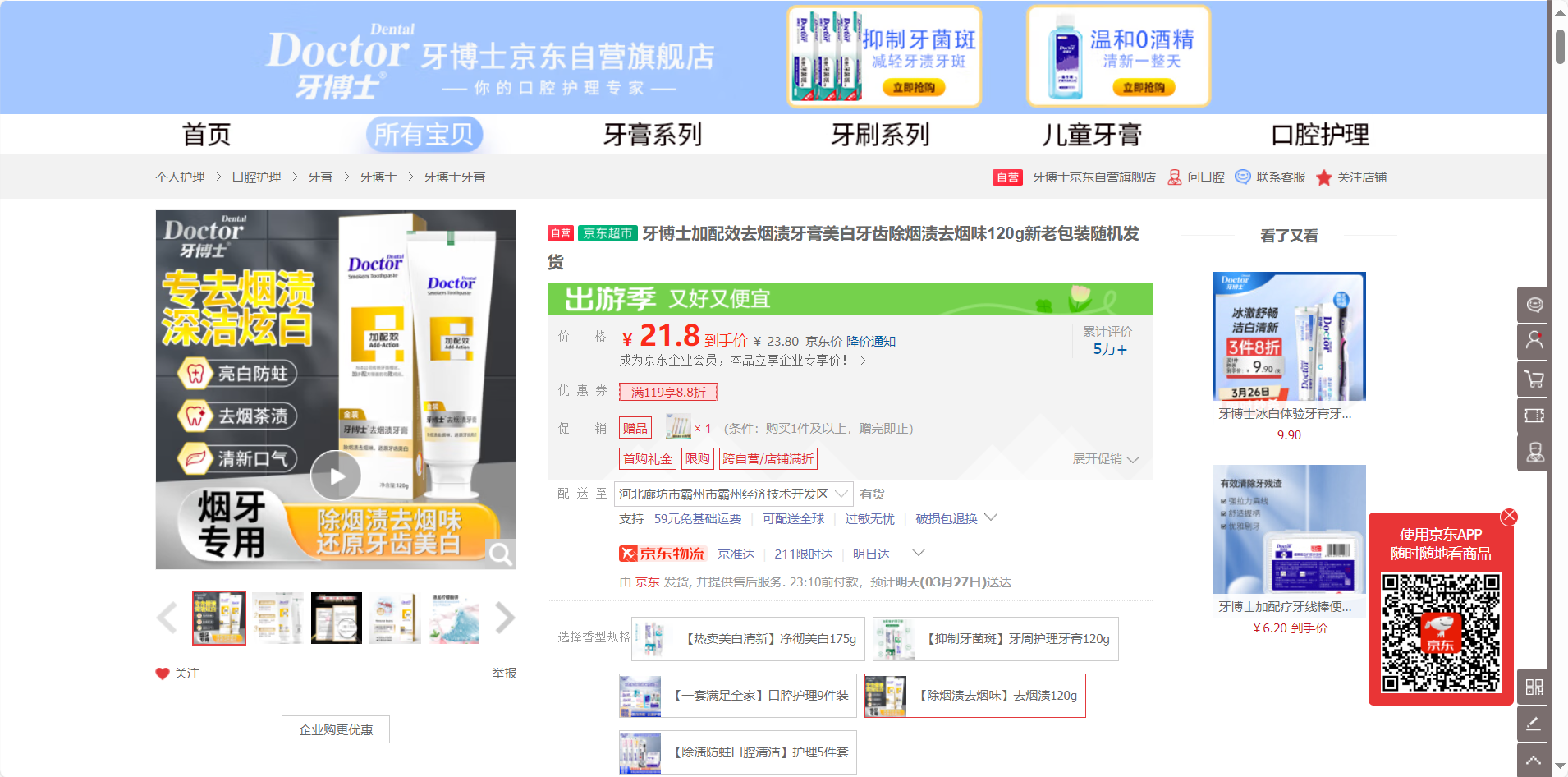Click the QR code sidebar icon

[1533, 687]
